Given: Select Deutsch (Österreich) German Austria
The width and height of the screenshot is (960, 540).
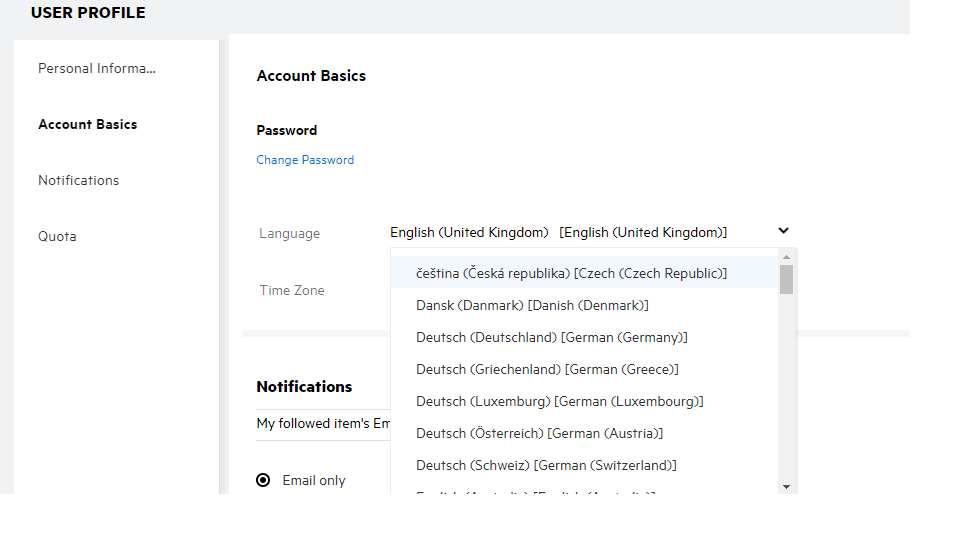Looking at the screenshot, I should pos(539,433).
